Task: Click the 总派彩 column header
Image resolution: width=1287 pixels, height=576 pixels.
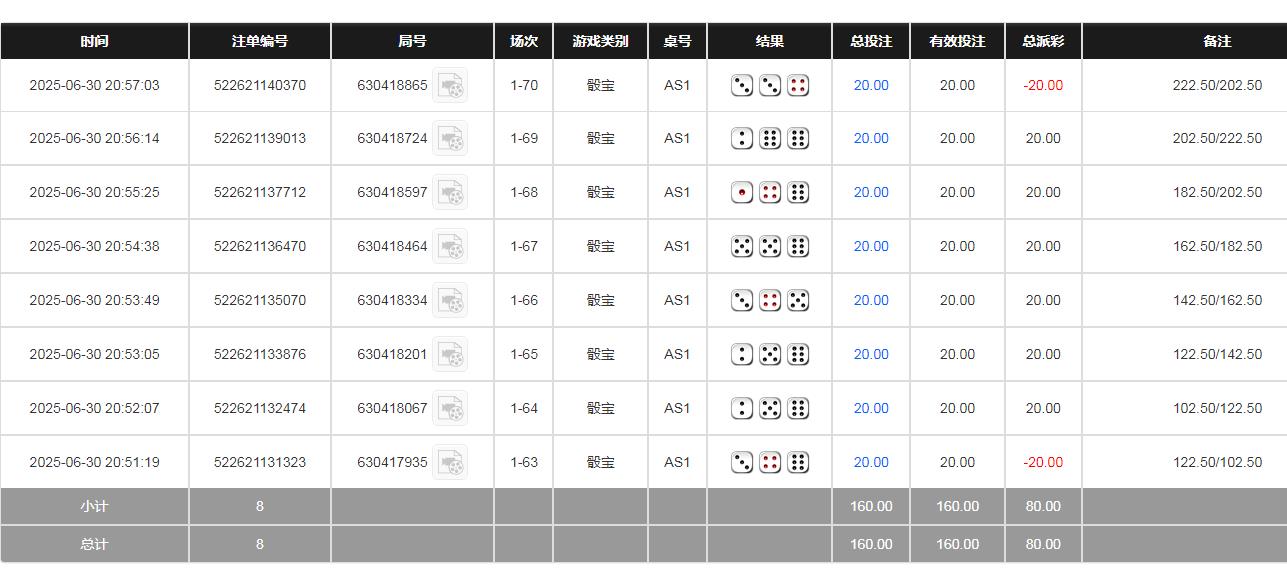Action: pos(1043,41)
